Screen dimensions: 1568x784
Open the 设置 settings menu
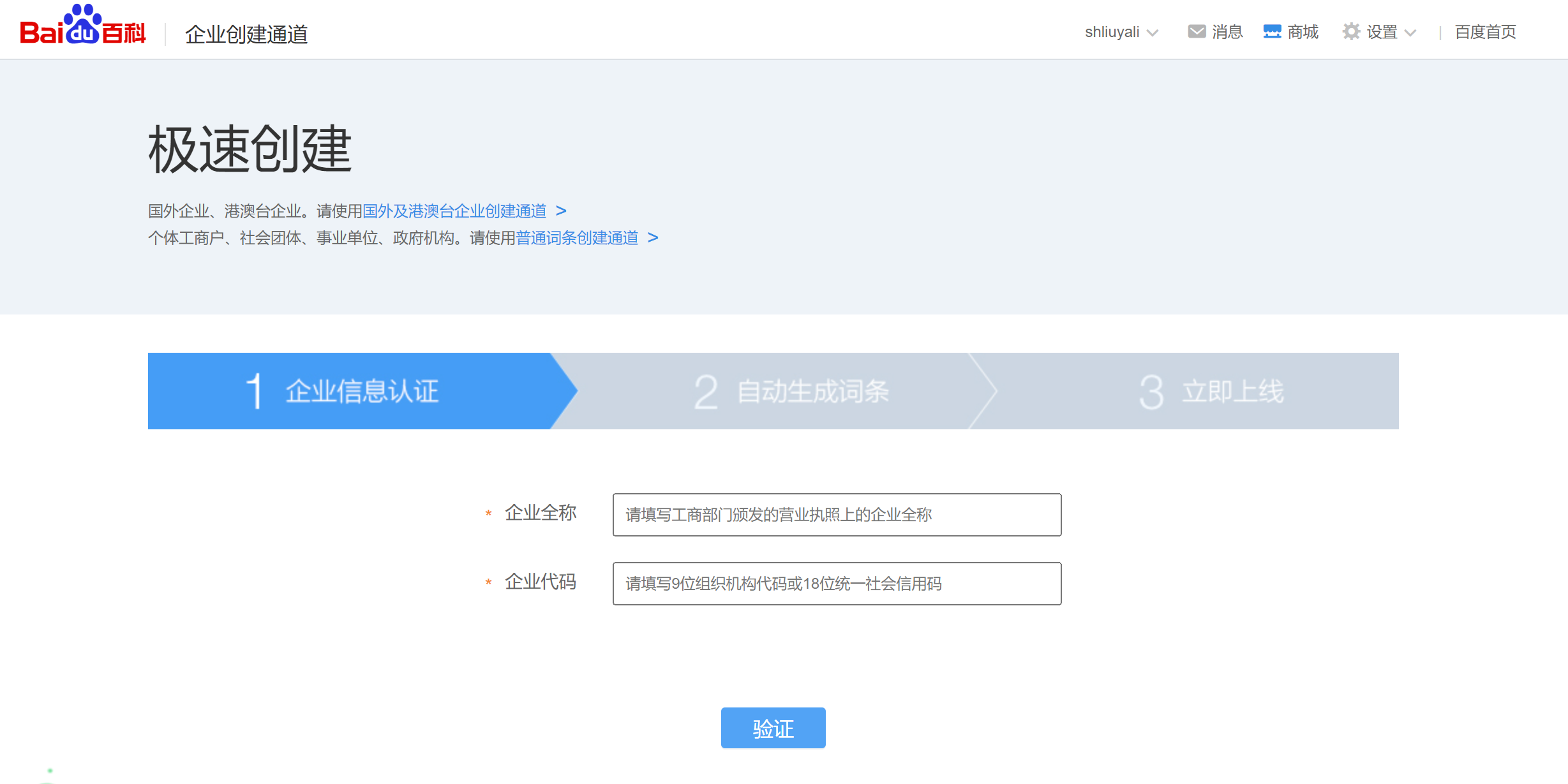1382,32
